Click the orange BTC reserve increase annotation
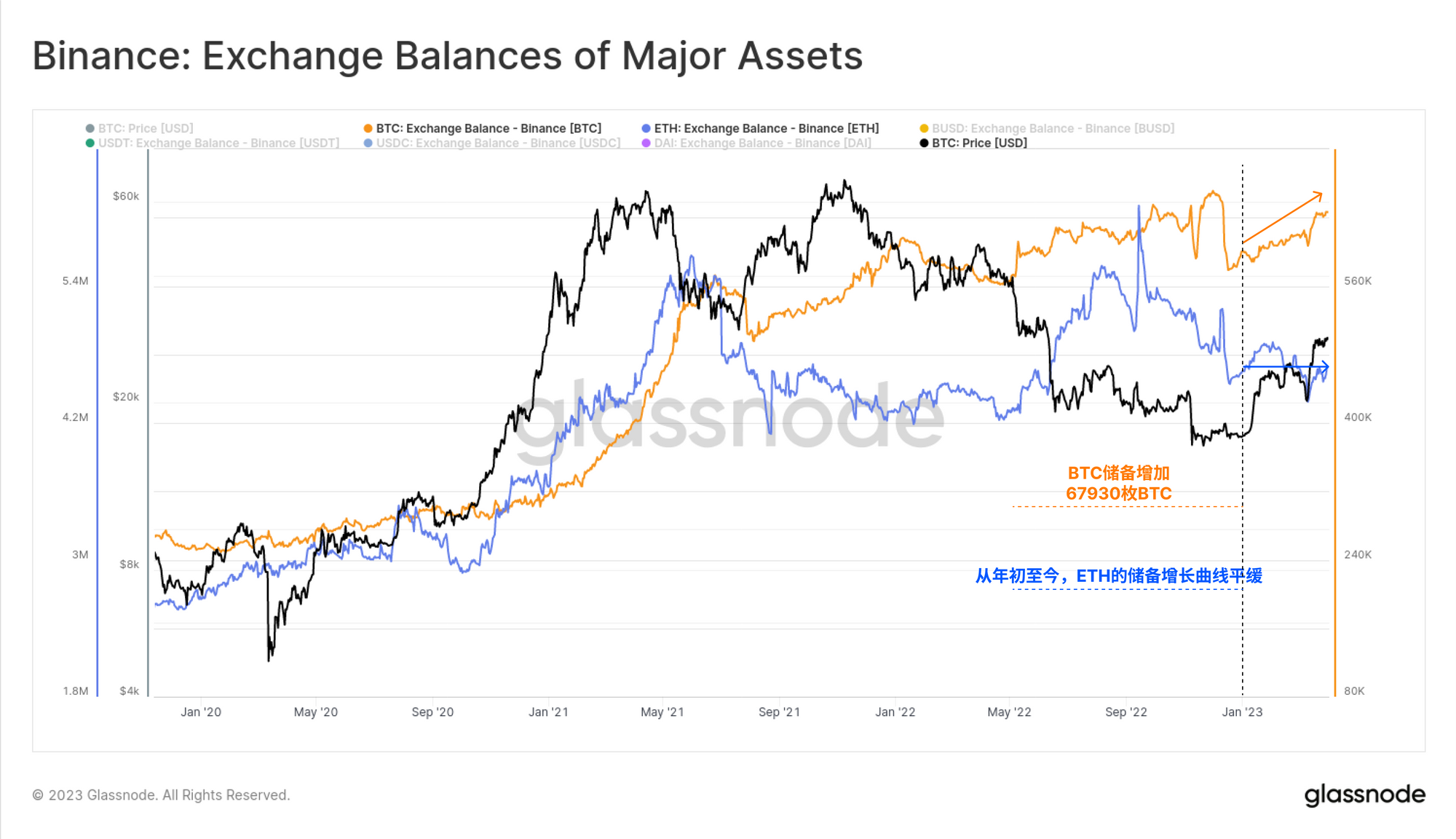This screenshot has height=839, width=1456. (x=1119, y=483)
